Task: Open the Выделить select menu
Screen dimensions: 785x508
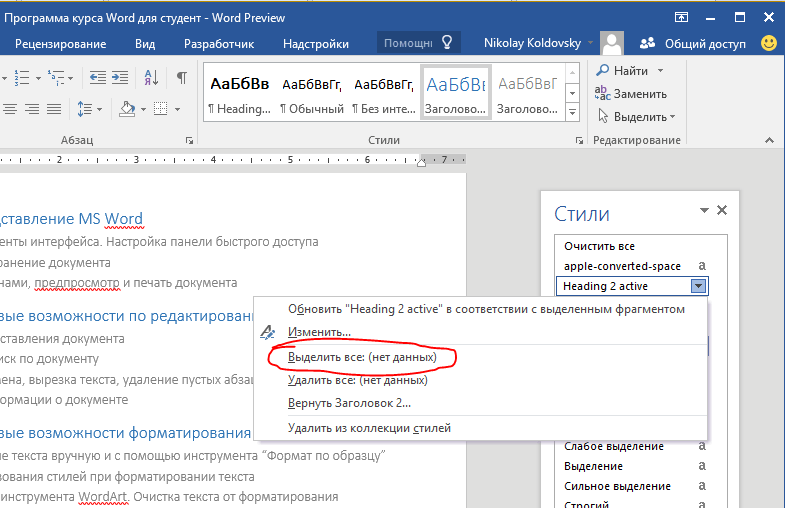Action: (636, 117)
